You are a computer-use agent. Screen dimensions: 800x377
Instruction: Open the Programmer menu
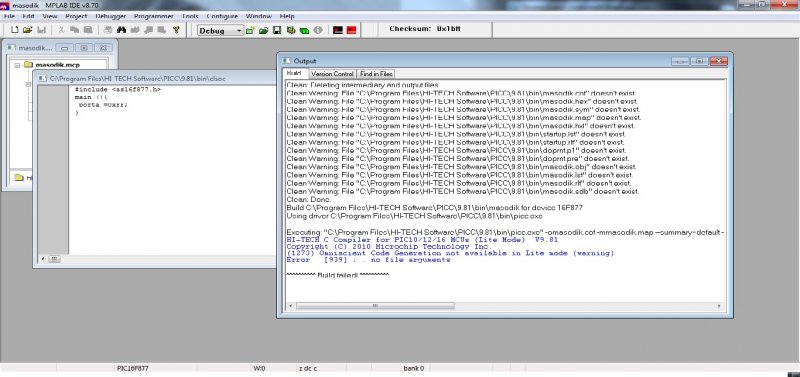154,16
